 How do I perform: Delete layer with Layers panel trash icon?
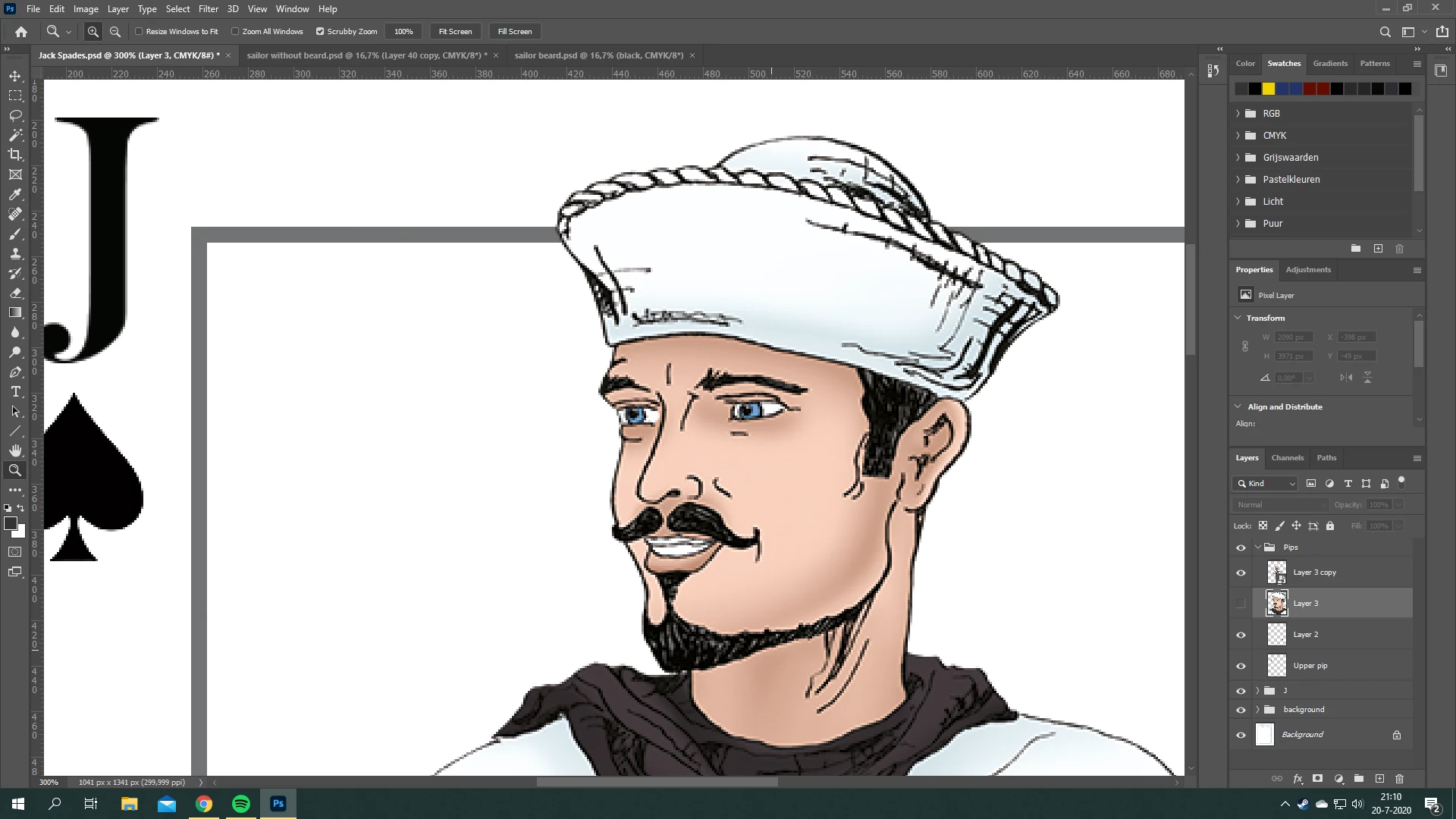[1400, 779]
